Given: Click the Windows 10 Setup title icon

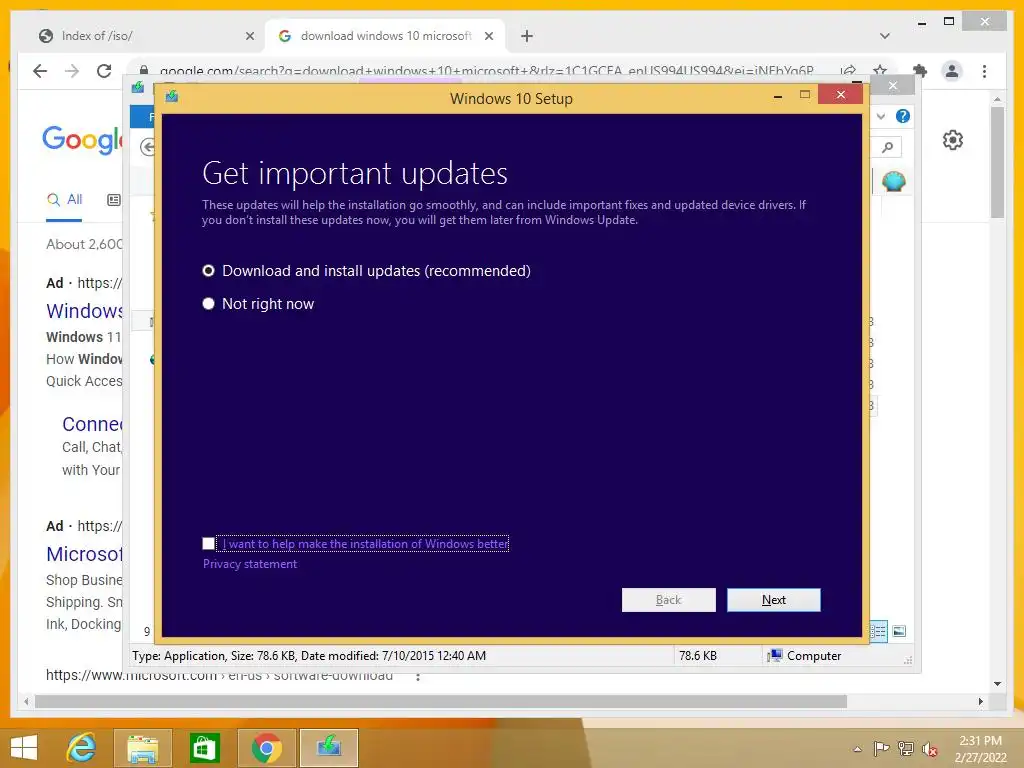Looking at the screenshot, I should 172,97.
